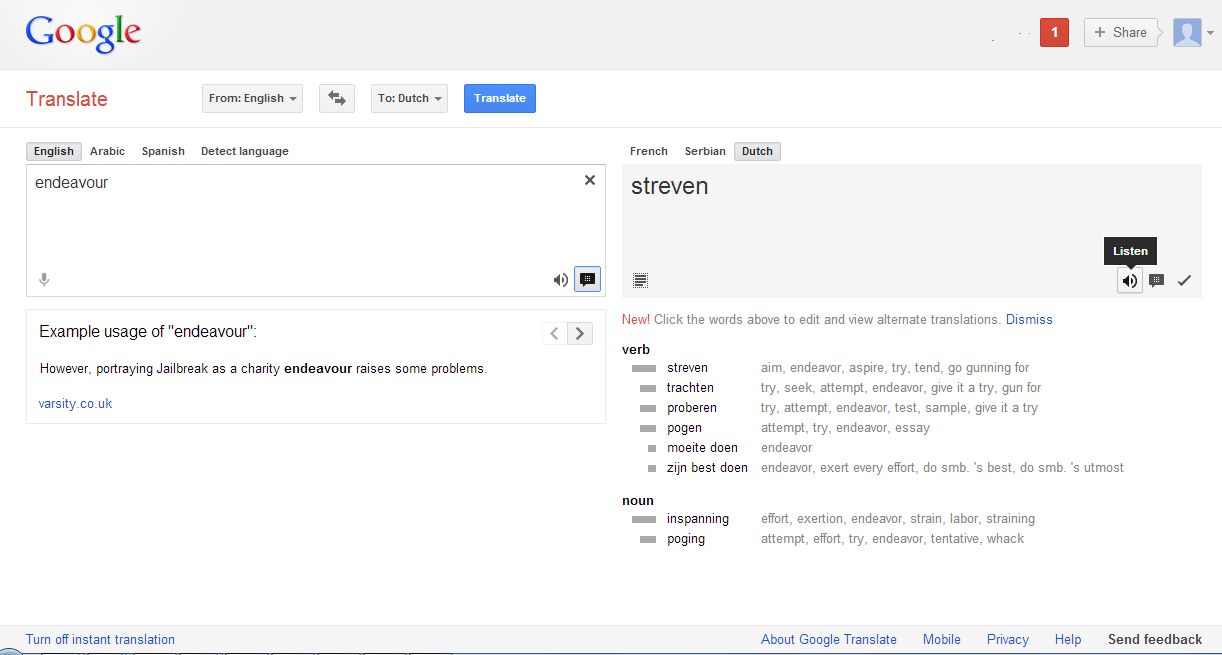Click into the source text box
The width and height of the screenshot is (1222, 655).
315,230
